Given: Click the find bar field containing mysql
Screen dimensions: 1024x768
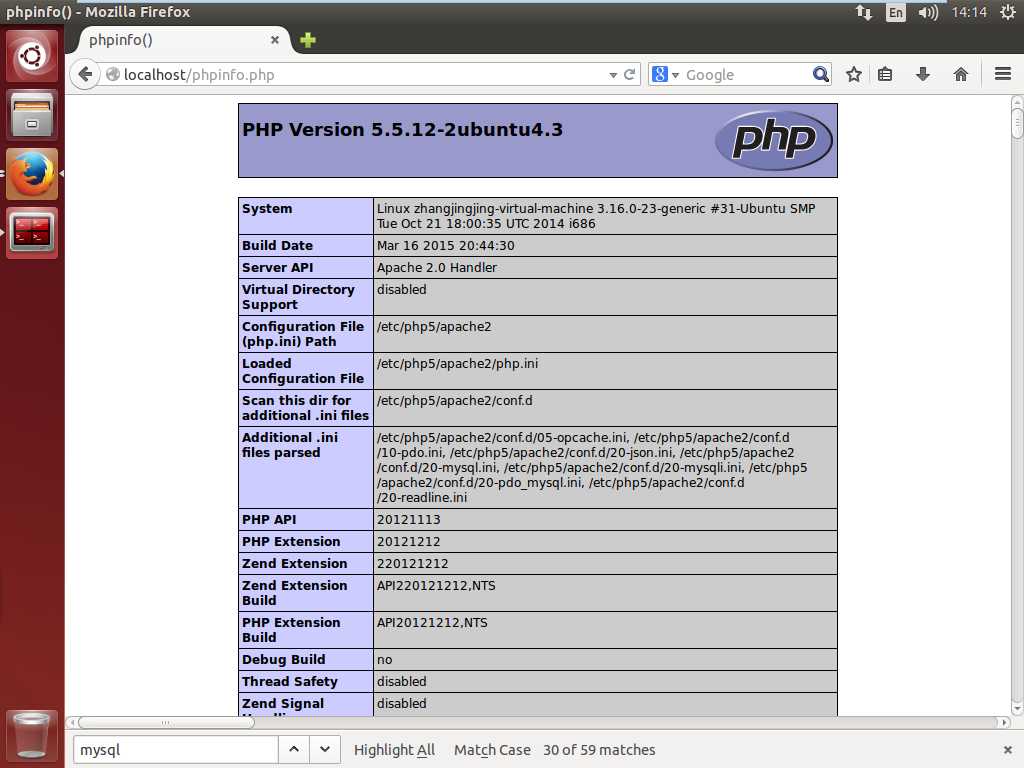Looking at the screenshot, I should click(175, 750).
